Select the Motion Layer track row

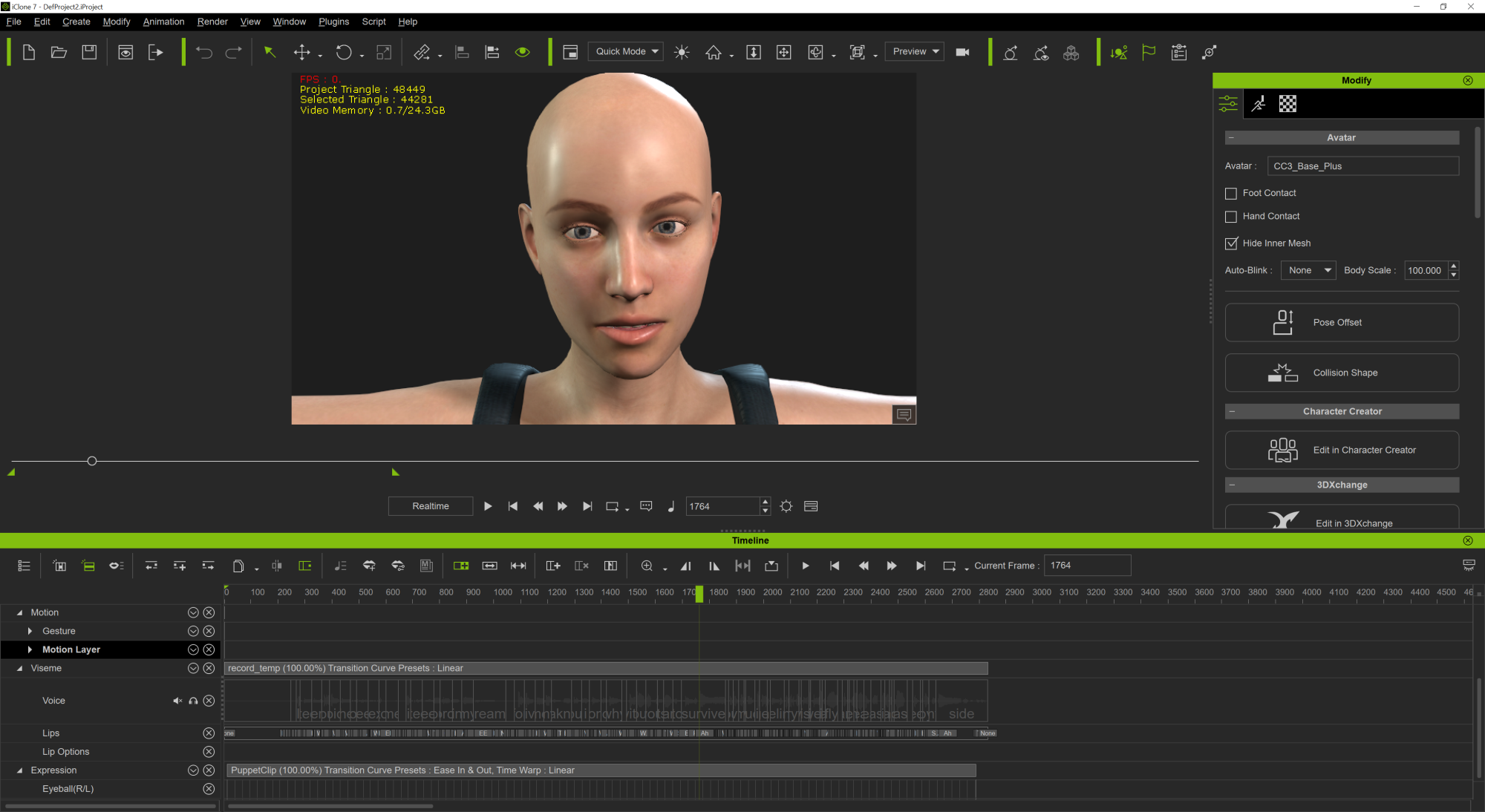tap(110, 650)
